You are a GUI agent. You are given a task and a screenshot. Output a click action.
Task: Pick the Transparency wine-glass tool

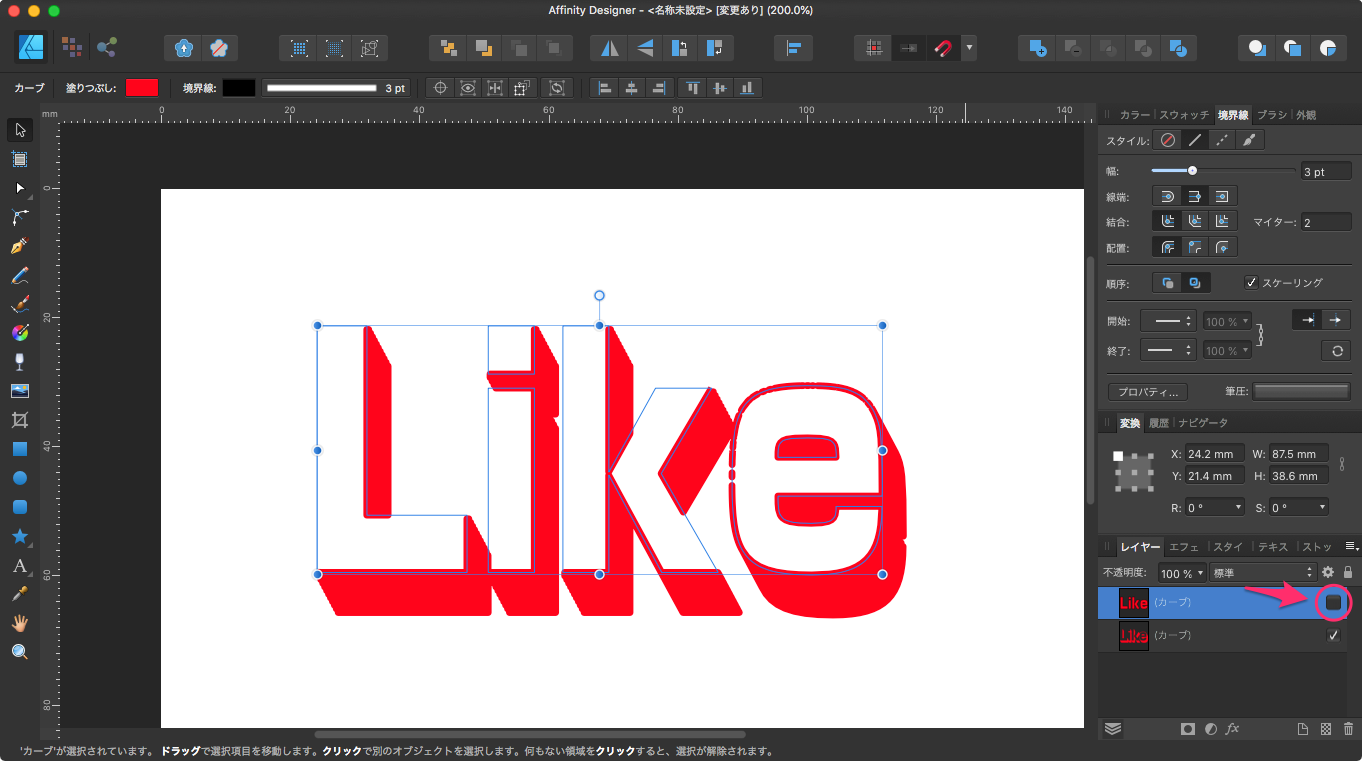(x=19, y=362)
